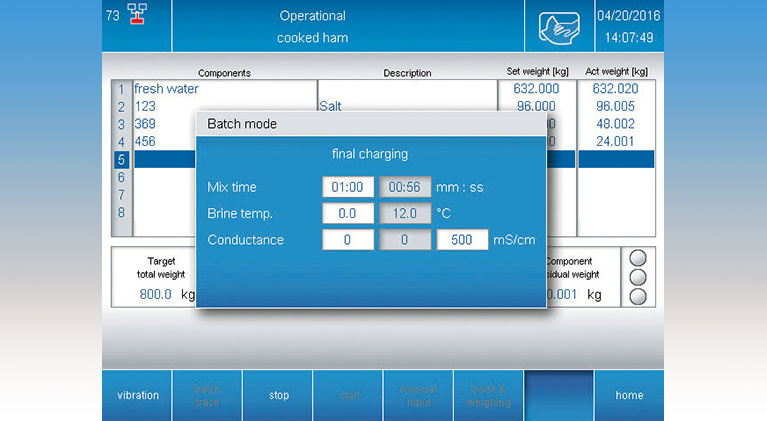The image size is (767, 421).
Task: Select the fresh water component row
Action: point(225,89)
